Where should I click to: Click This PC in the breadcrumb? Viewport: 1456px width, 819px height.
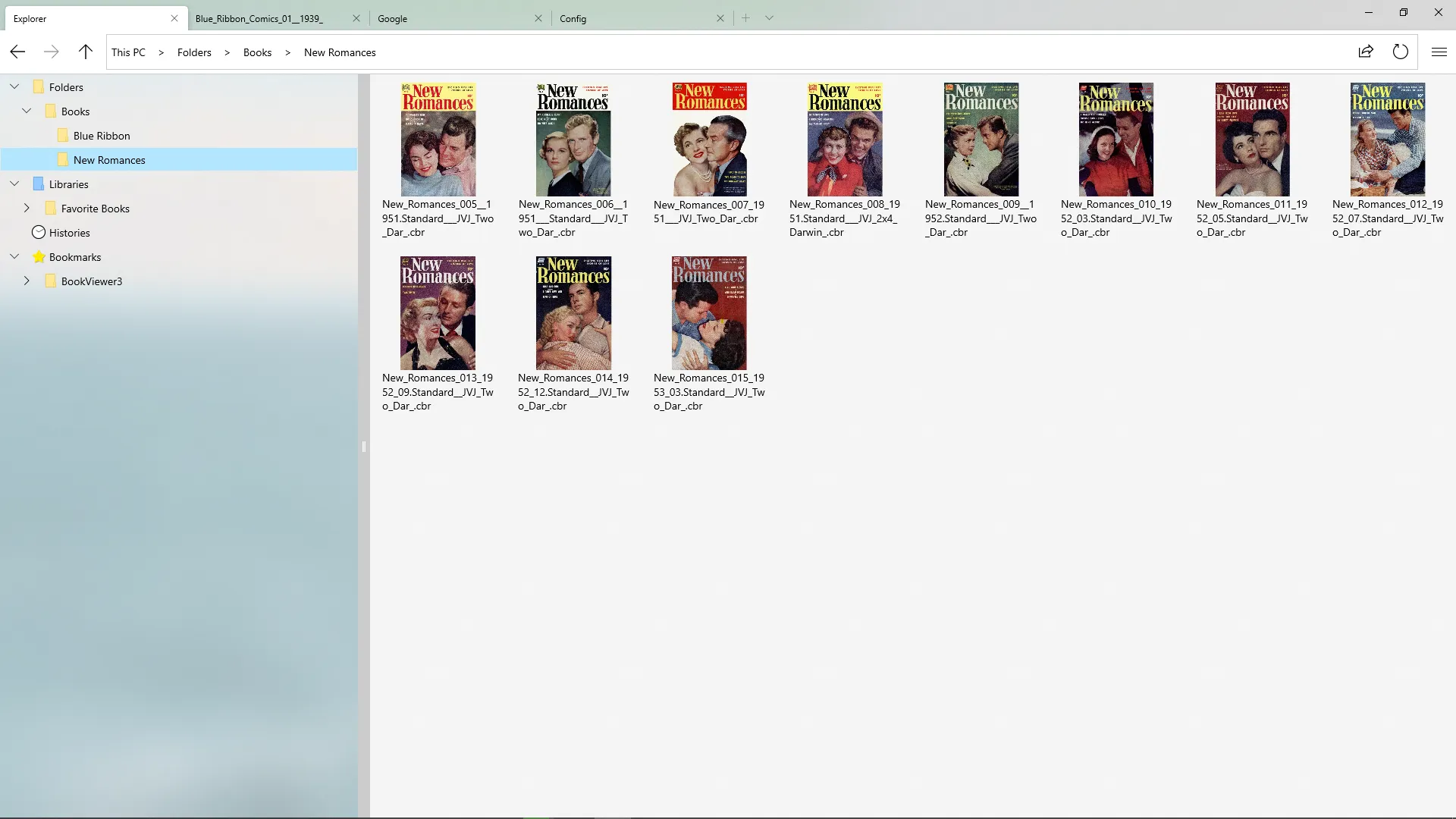128,52
